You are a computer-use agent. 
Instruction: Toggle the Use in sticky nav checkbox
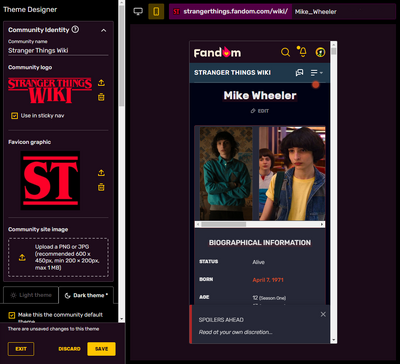(14, 116)
